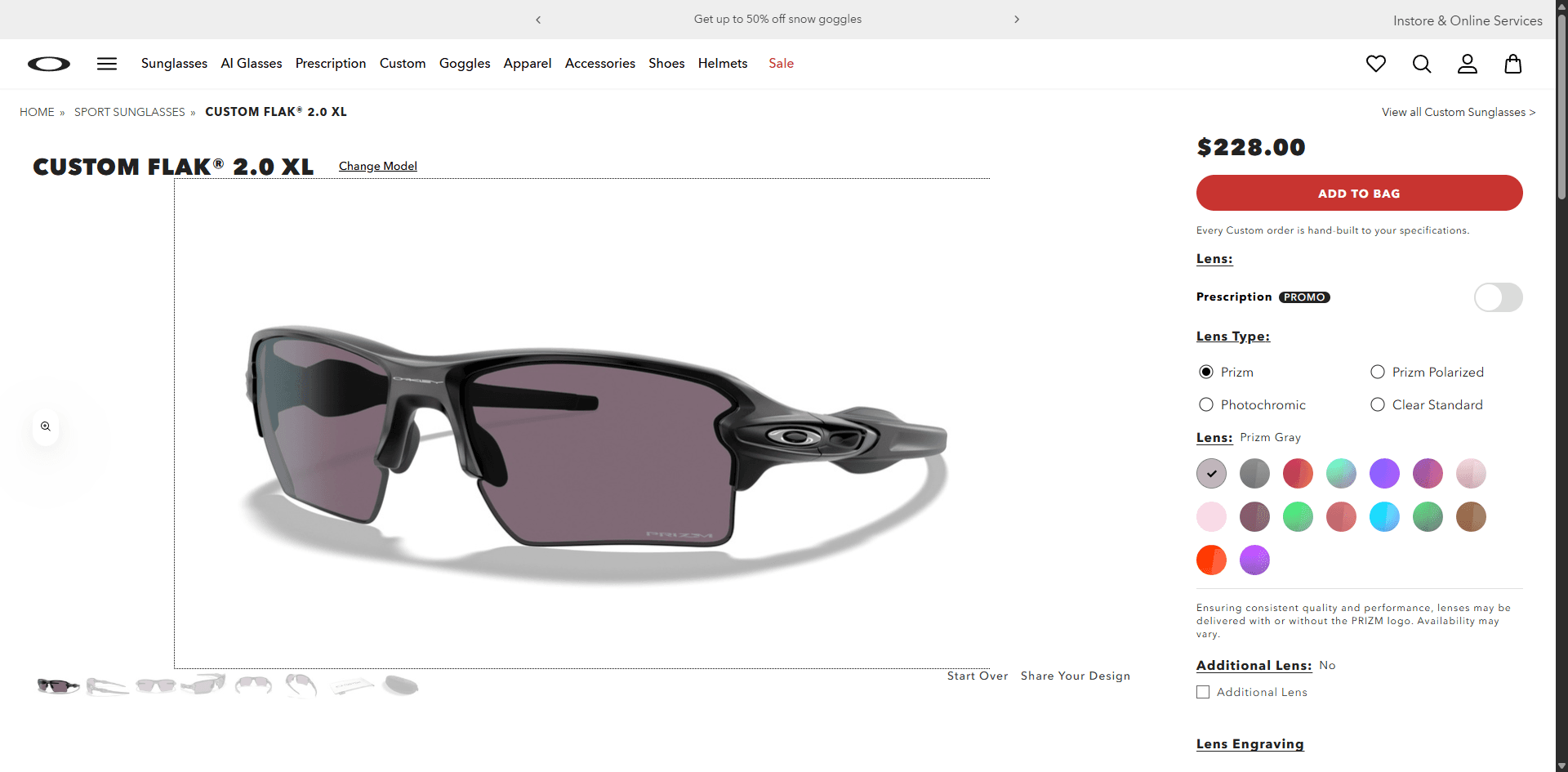Enable the Prescription toggle
The width and height of the screenshot is (1568, 772).
[1499, 297]
